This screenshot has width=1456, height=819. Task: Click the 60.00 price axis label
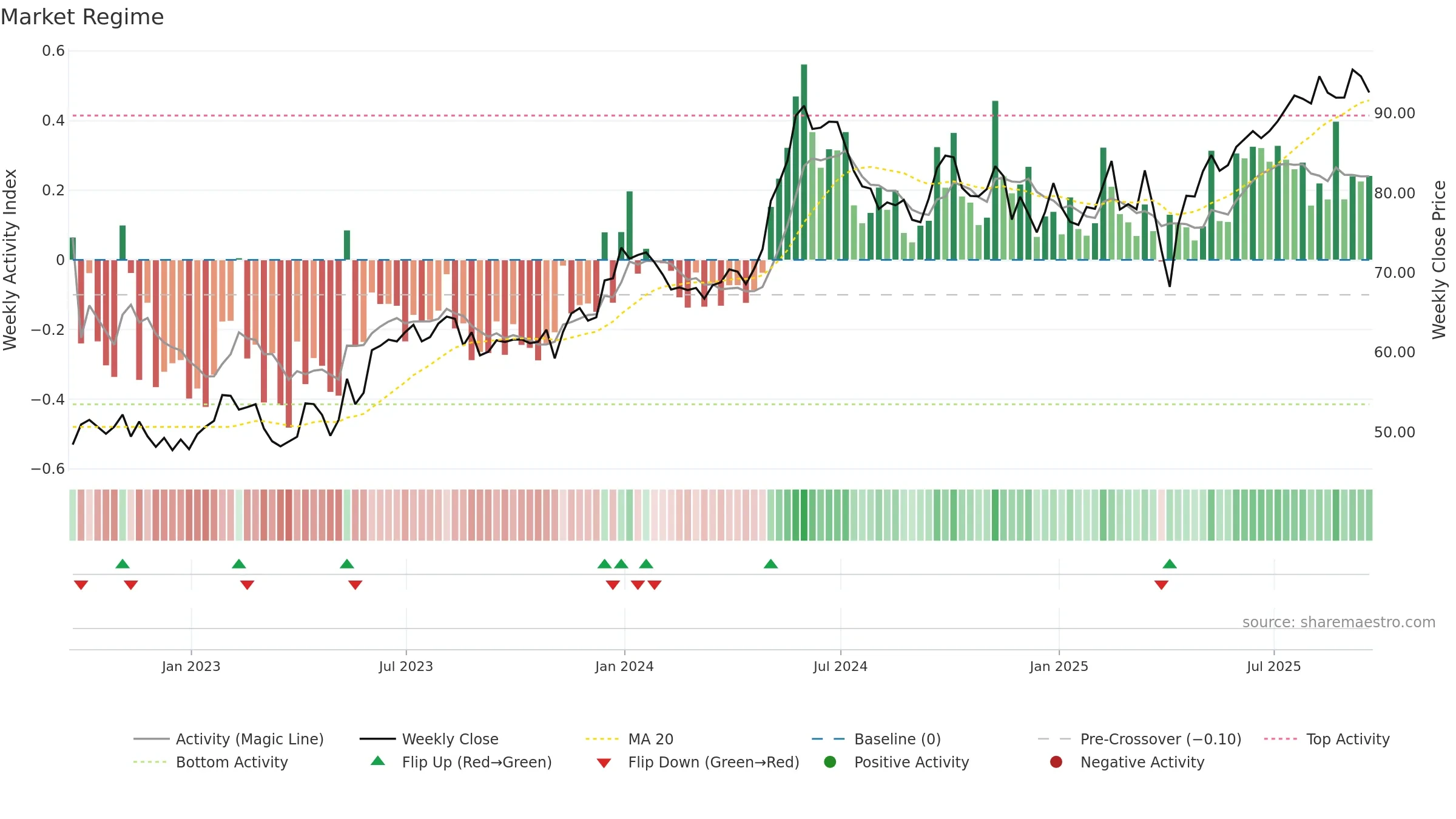click(1395, 352)
